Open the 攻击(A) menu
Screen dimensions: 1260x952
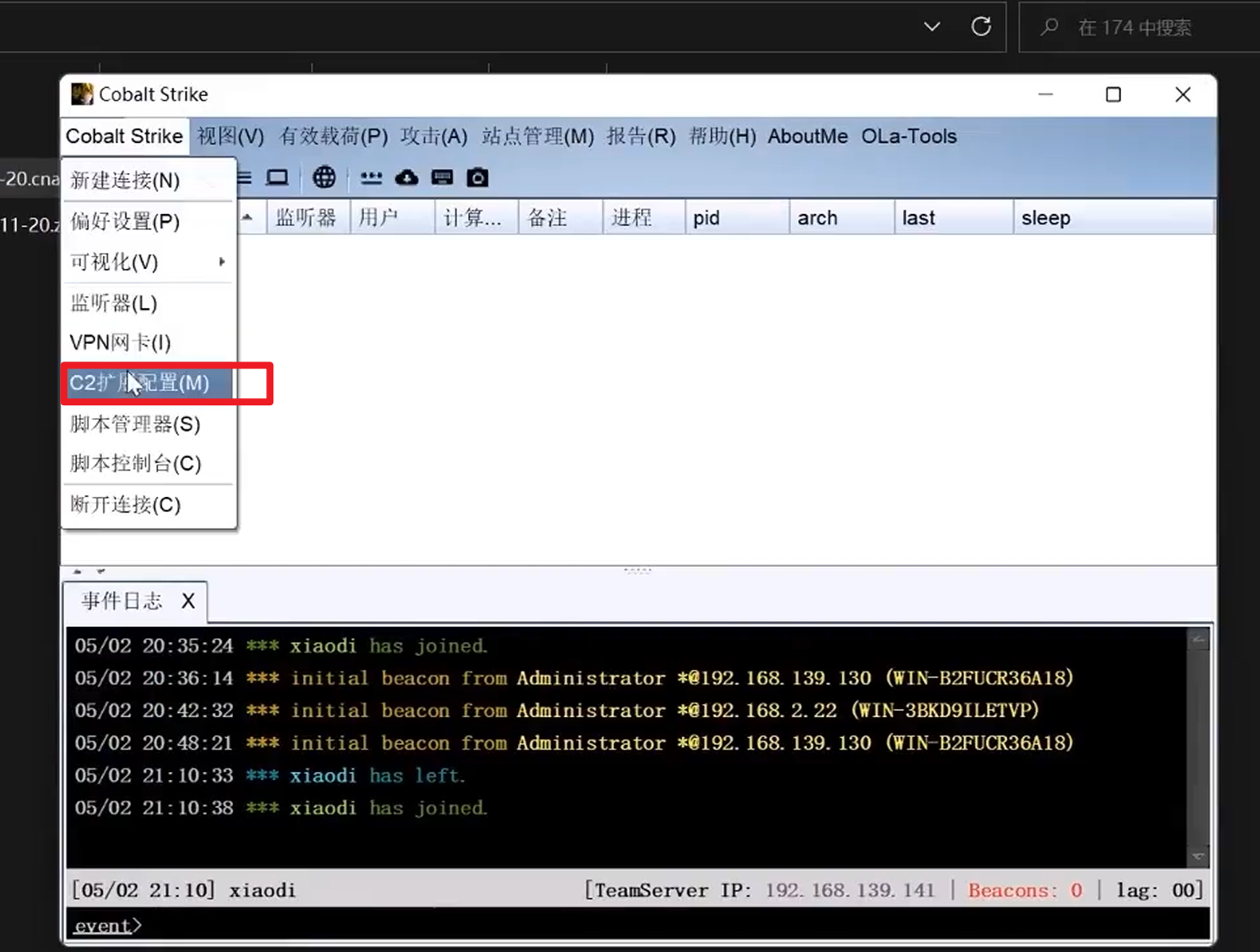click(434, 136)
